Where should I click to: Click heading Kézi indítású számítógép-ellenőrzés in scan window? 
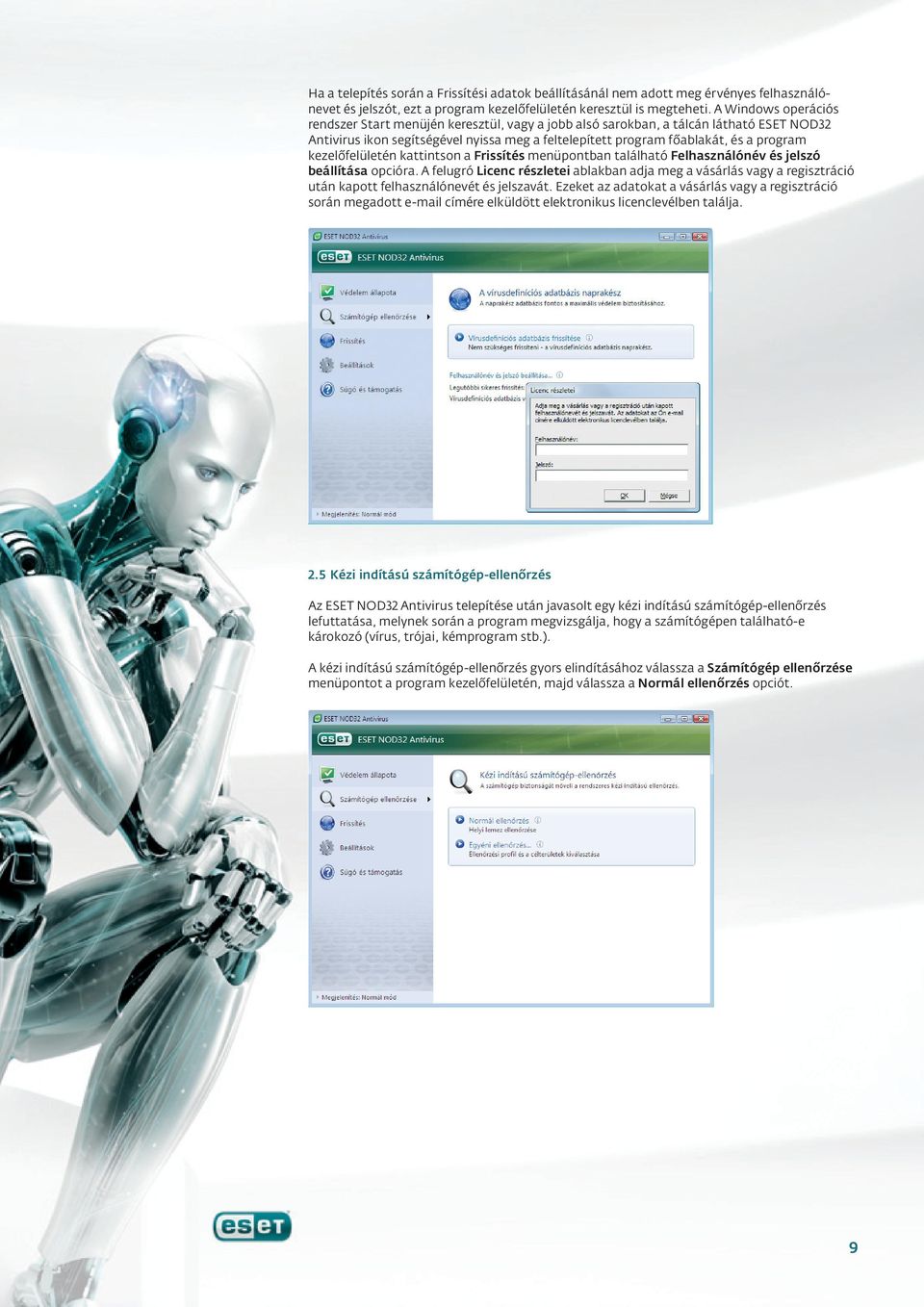click(548, 775)
